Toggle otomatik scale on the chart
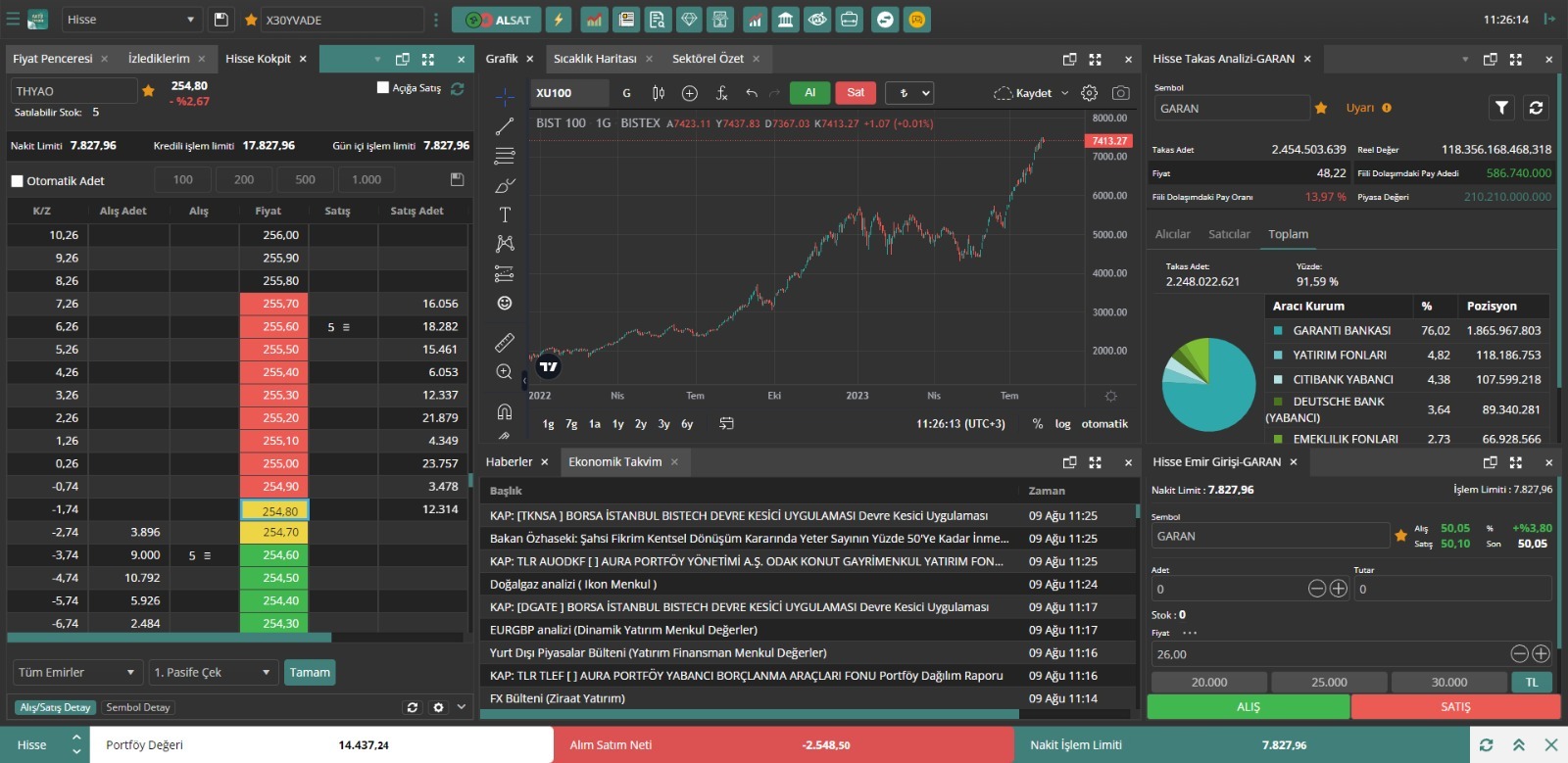1568x763 pixels. click(1104, 424)
